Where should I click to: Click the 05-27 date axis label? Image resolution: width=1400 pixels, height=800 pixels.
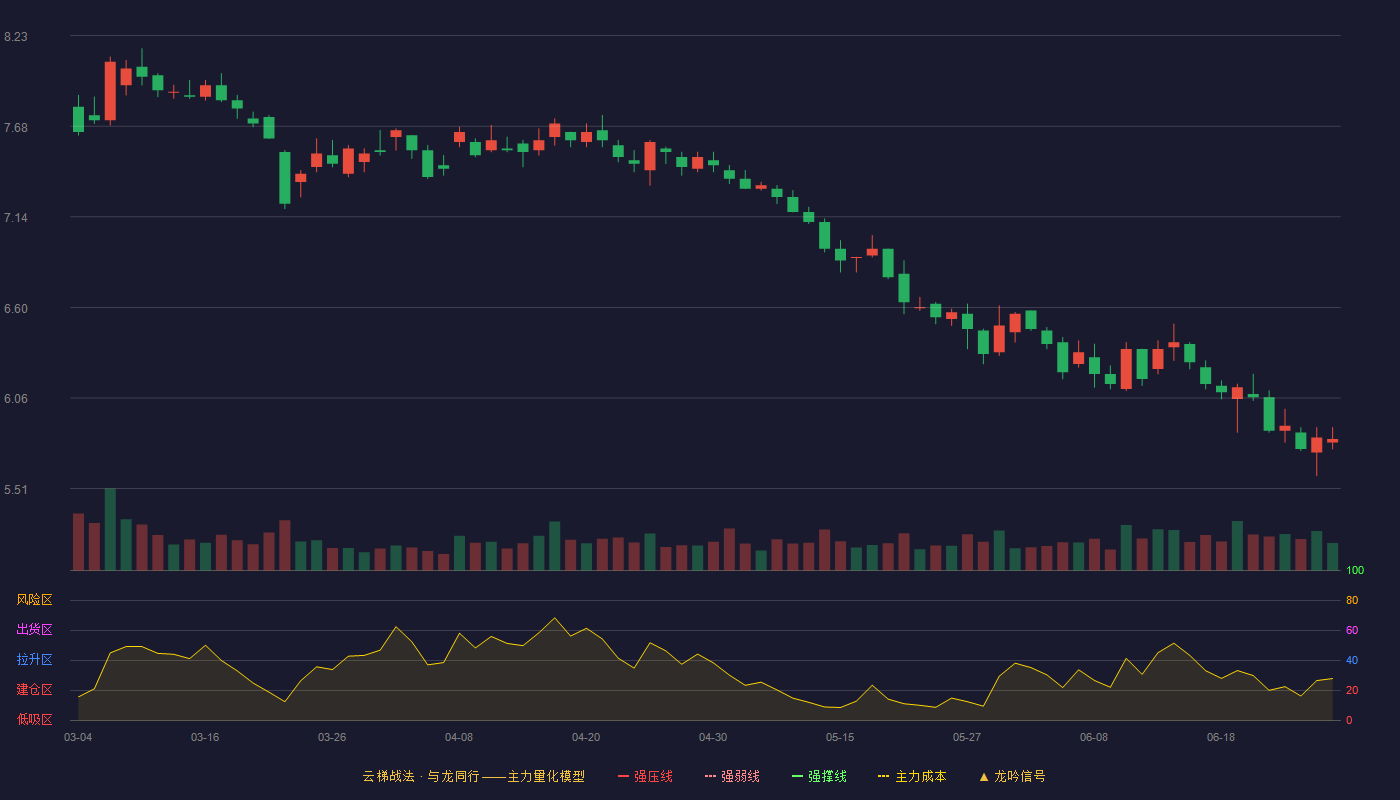tap(967, 737)
